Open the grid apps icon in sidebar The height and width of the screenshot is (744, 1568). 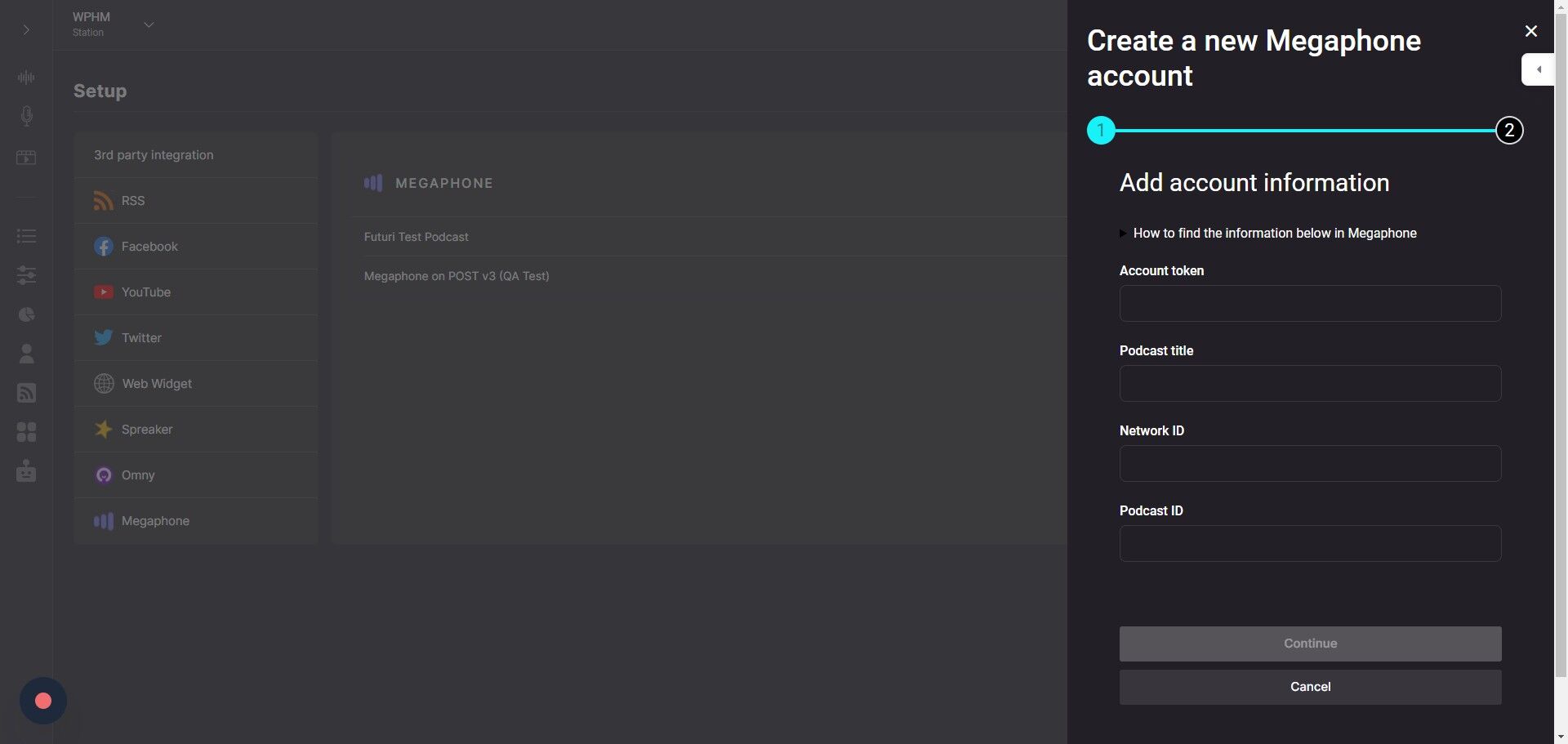point(26,432)
